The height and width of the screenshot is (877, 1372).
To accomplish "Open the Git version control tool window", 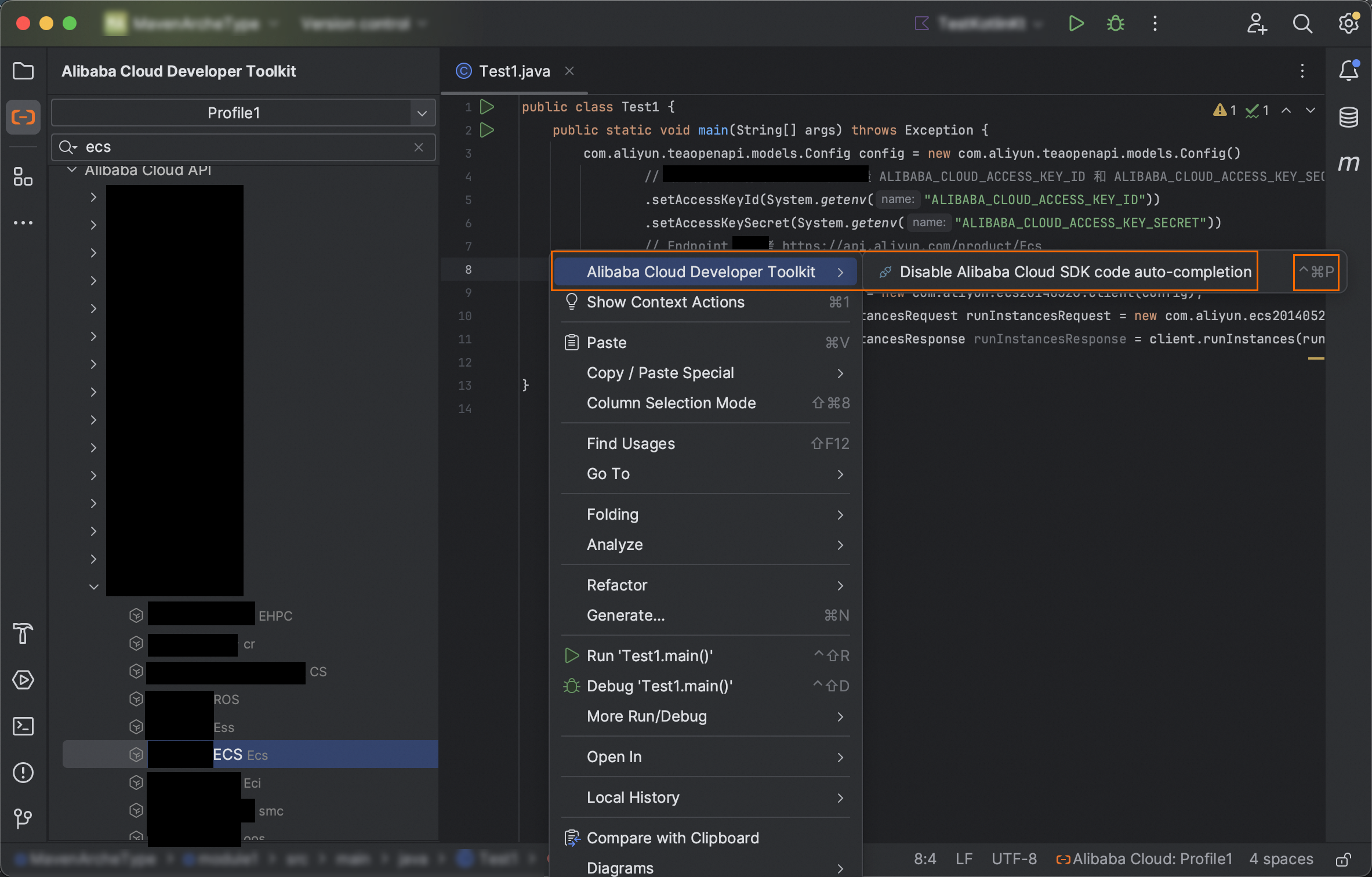I will 23,819.
